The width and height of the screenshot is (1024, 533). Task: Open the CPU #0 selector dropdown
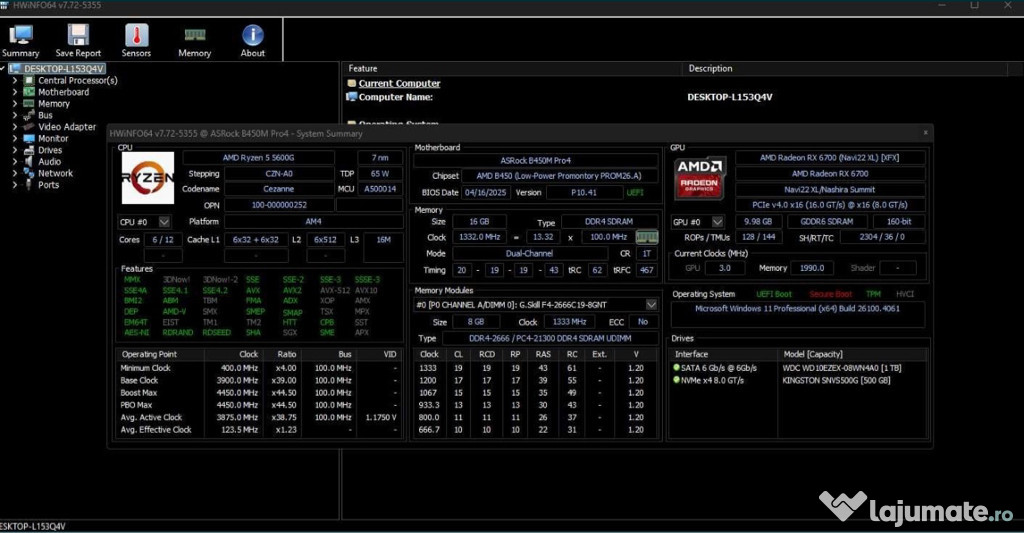coord(164,222)
